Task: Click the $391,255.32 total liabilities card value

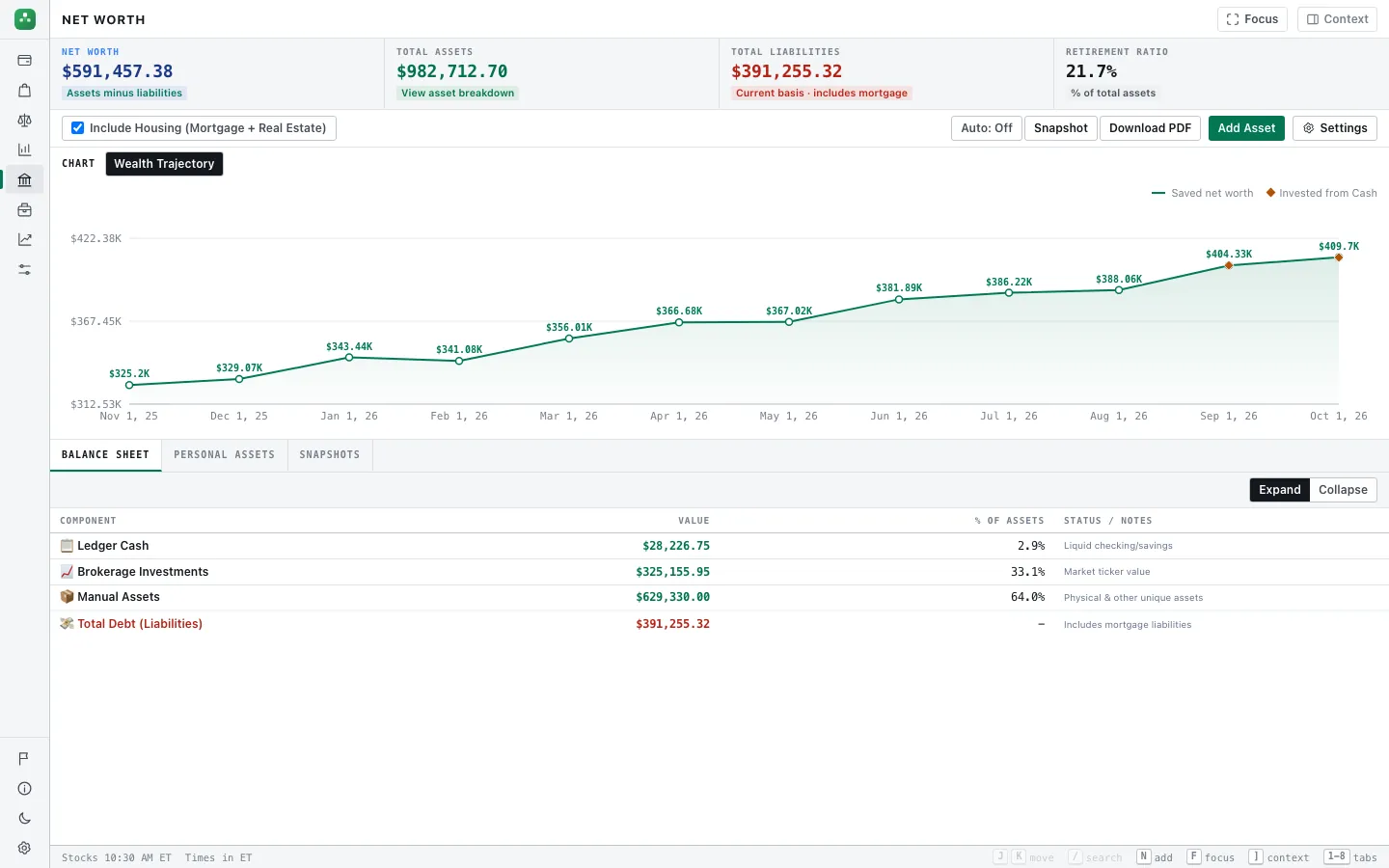Action: click(787, 71)
